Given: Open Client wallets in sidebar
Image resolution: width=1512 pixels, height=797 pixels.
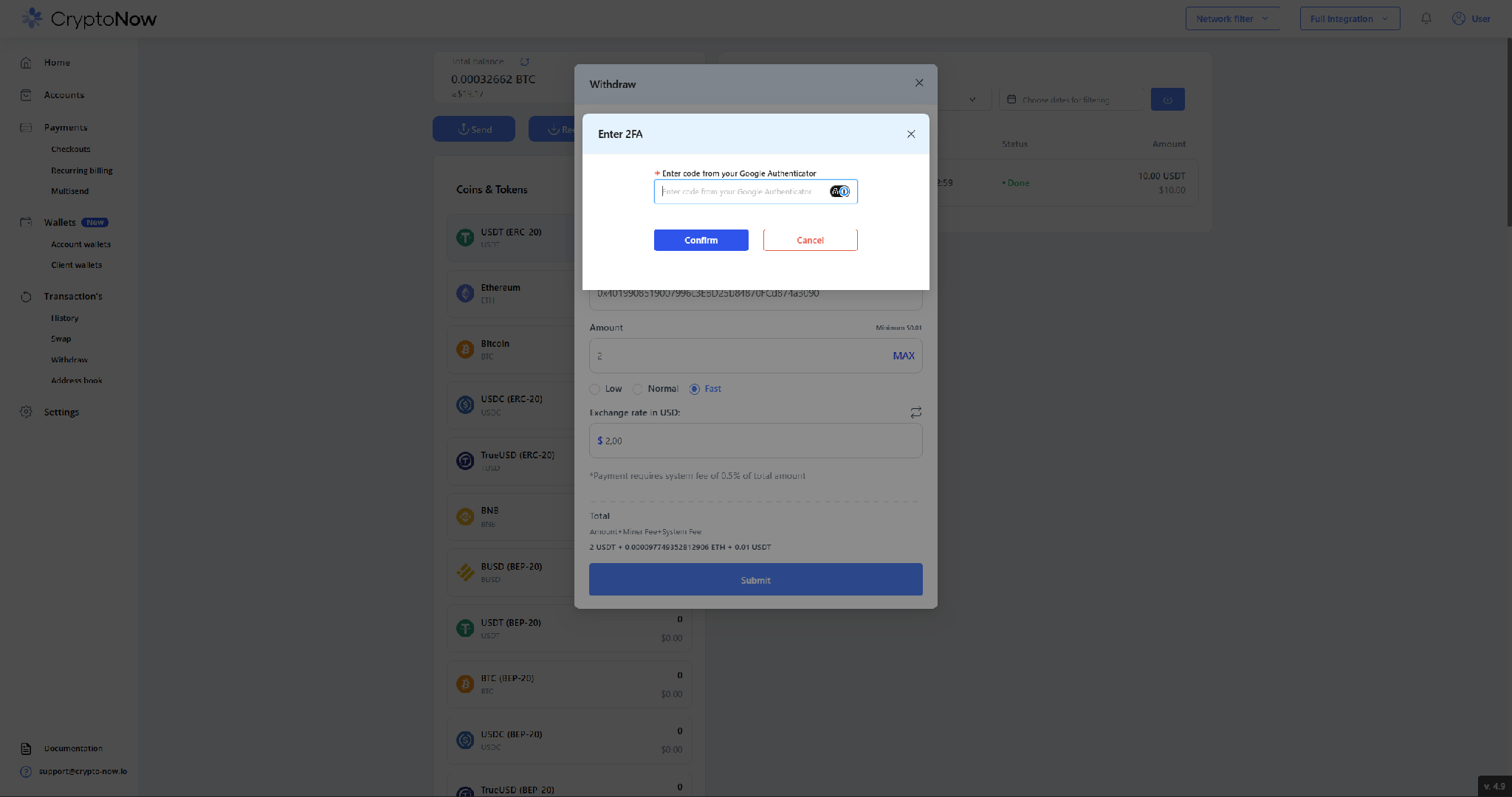Looking at the screenshot, I should point(76,265).
